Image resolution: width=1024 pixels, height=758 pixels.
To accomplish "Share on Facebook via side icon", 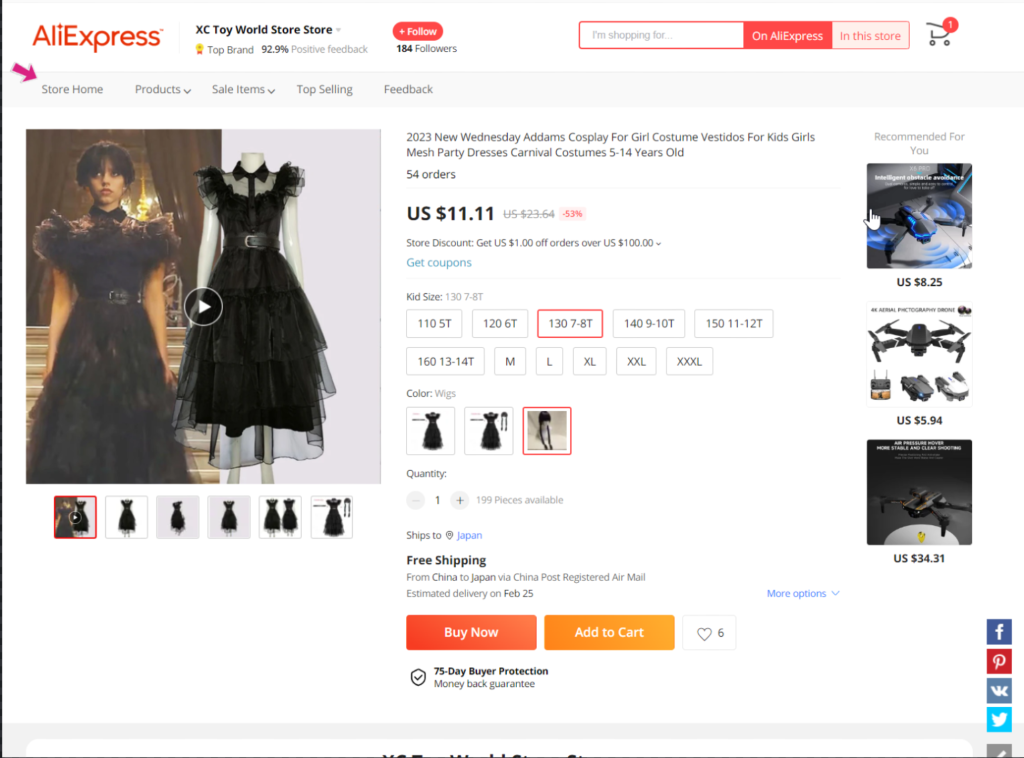I will click(x=999, y=632).
